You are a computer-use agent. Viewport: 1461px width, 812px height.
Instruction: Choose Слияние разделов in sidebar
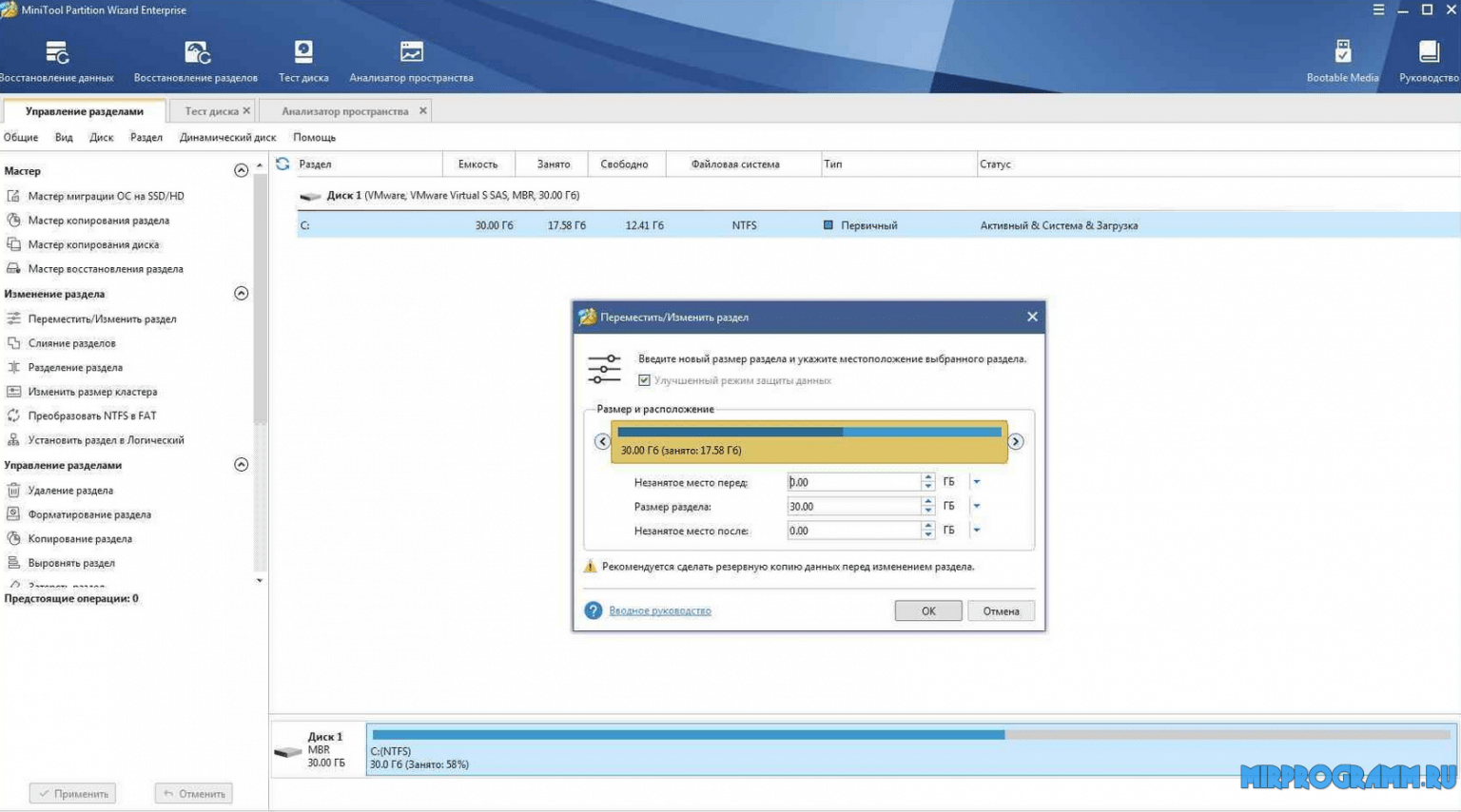(x=71, y=343)
